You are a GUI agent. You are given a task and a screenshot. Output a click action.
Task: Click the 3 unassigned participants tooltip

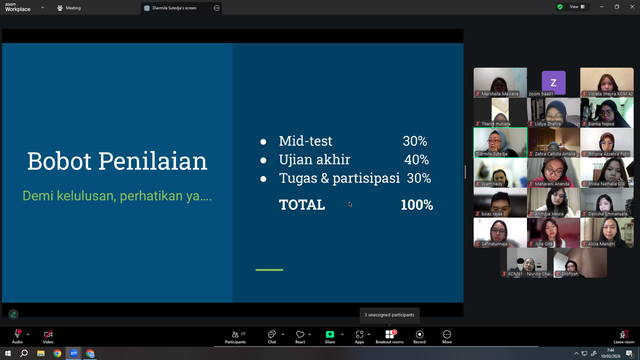tap(389, 315)
